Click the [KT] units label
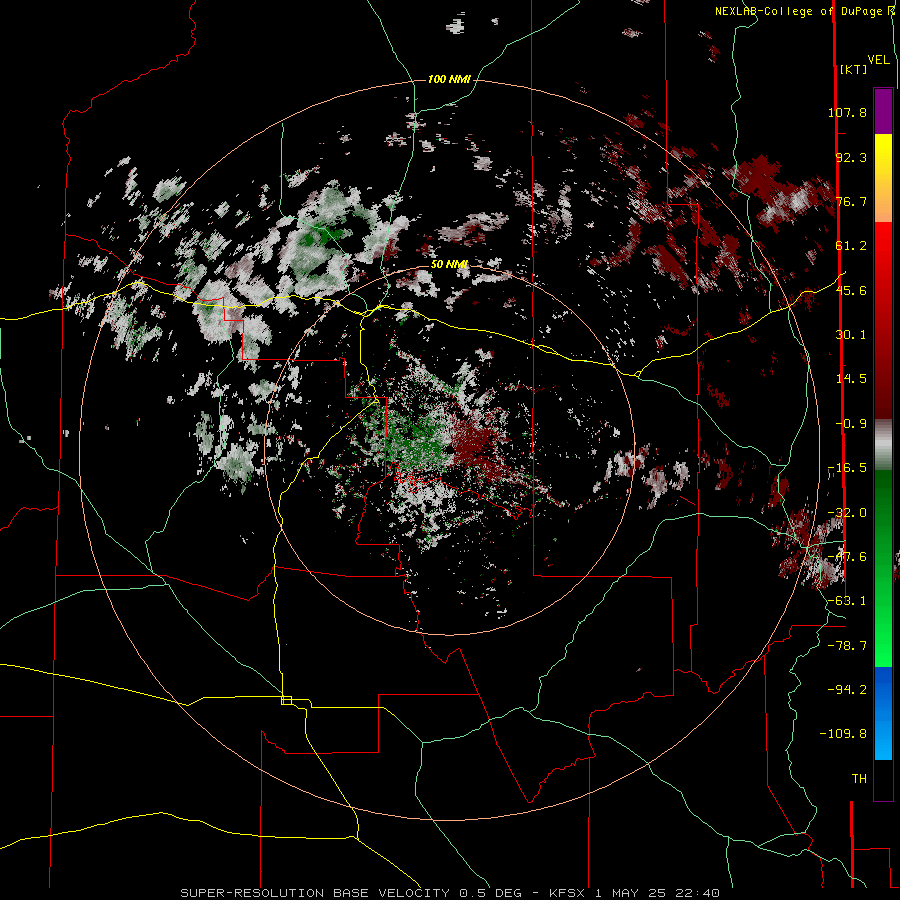 pos(853,69)
